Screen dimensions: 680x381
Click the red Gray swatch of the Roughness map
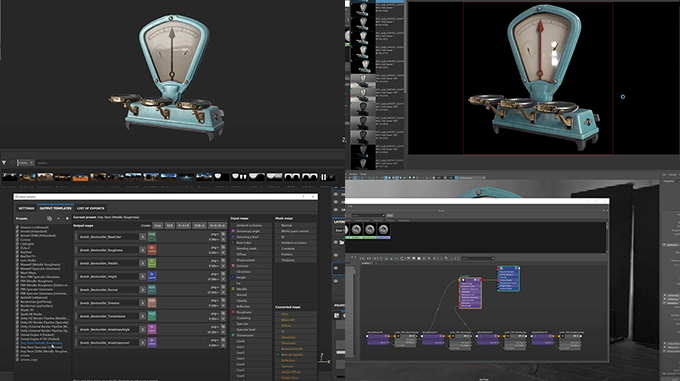(152, 250)
